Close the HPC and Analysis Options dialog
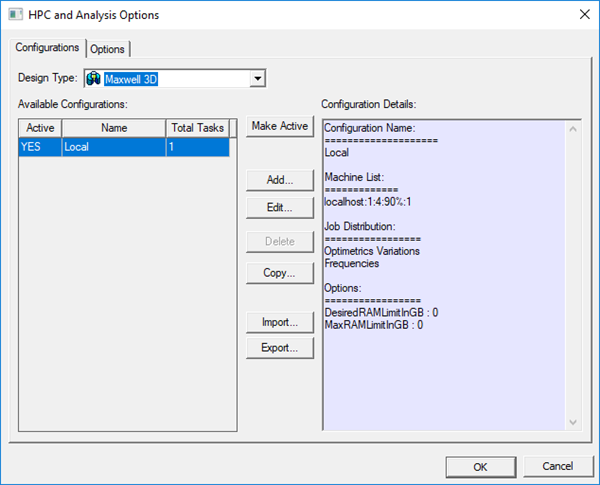The image size is (600, 485). (584, 15)
